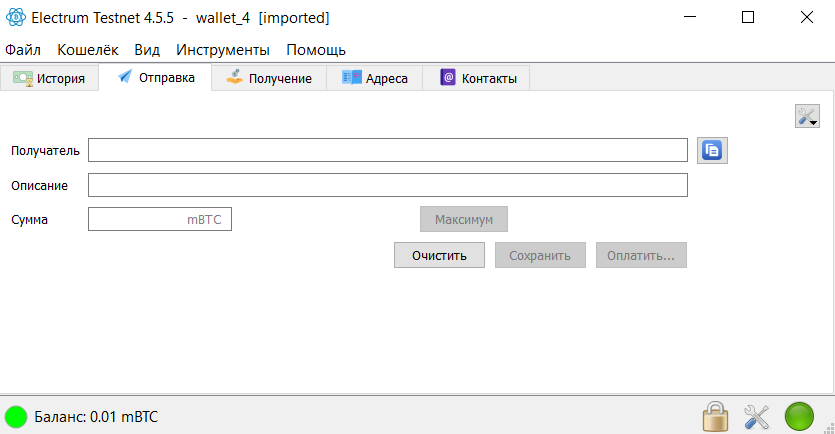Click the Получатель label
Image resolution: width=835 pixels, height=434 pixels.
(45, 151)
